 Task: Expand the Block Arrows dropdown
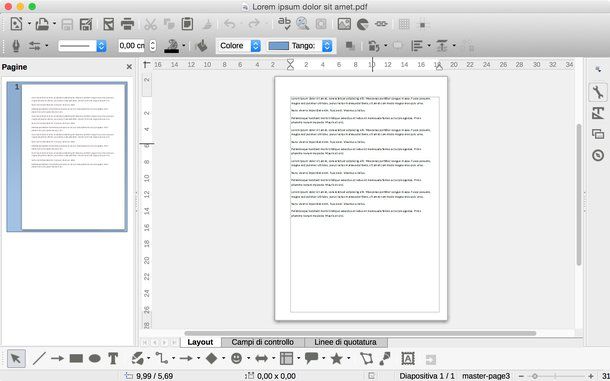click(273, 358)
